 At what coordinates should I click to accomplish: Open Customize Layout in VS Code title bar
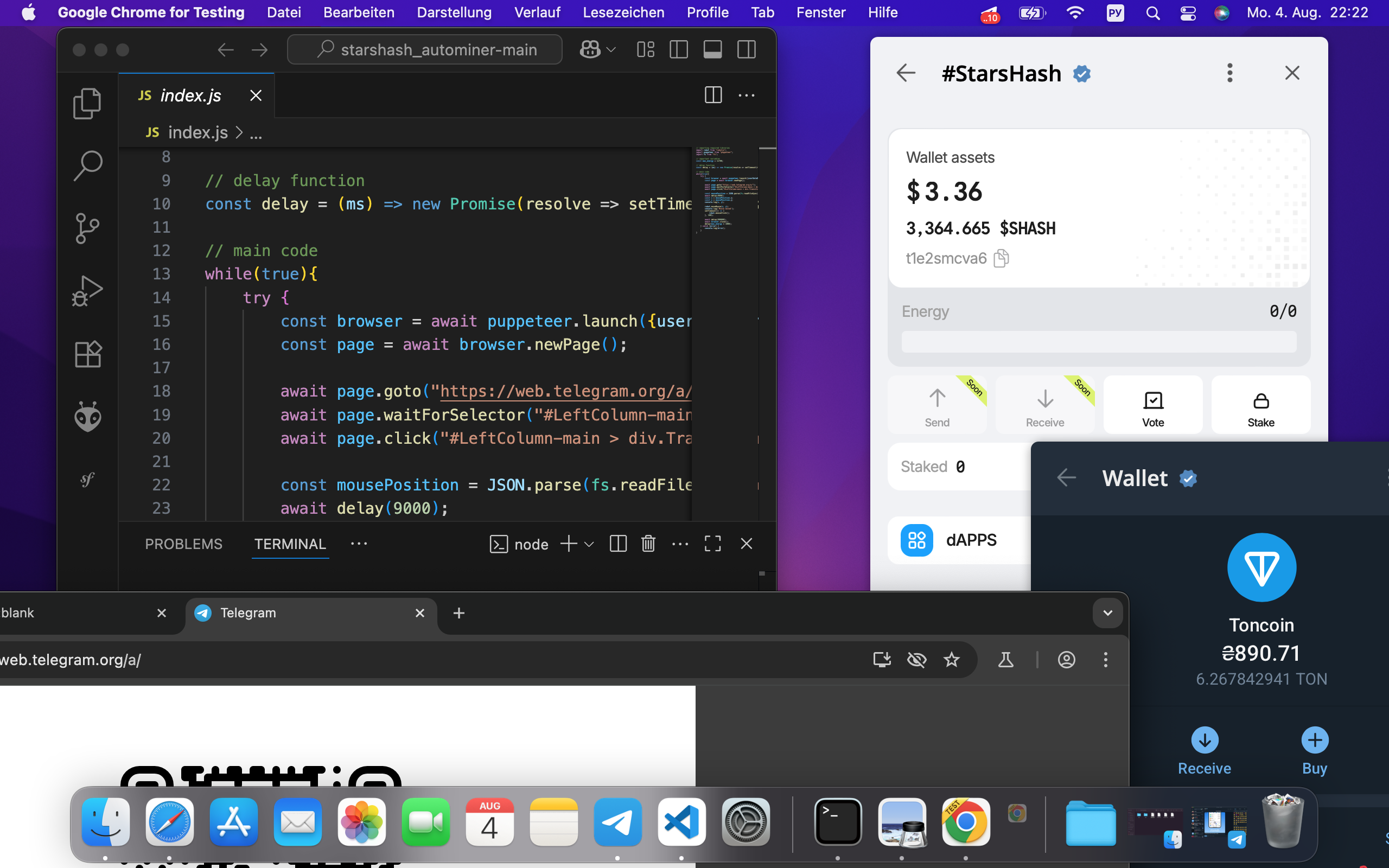click(x=645, y=50)
